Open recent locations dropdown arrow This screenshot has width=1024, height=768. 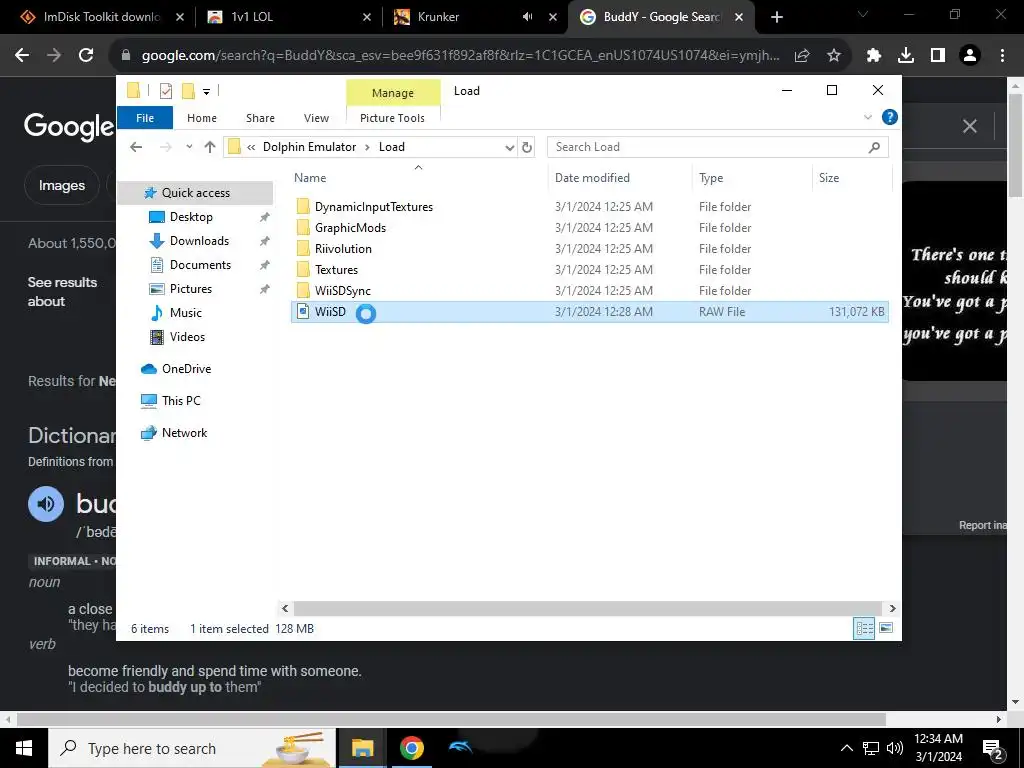coord(189,147)
